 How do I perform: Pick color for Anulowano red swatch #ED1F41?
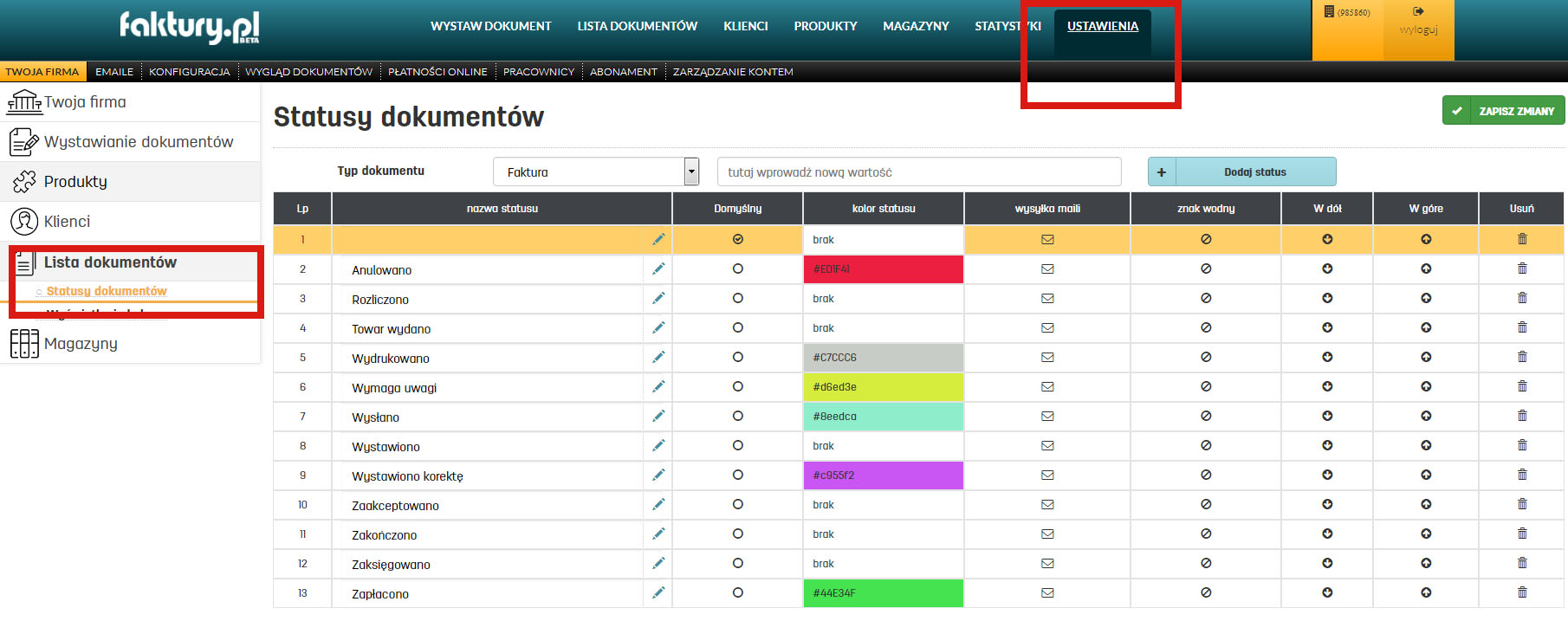coord(884,268)
